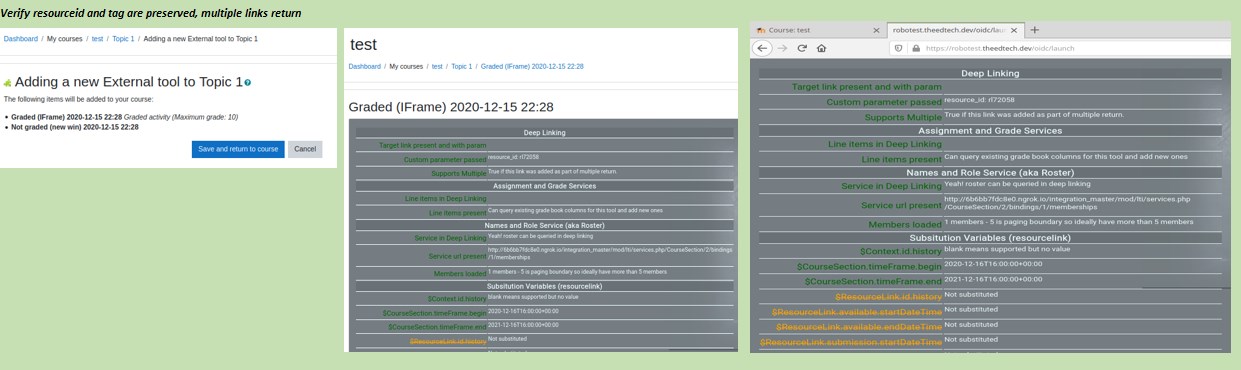
Task: Click the browser back arrow button
Action: tap(761, 48)
